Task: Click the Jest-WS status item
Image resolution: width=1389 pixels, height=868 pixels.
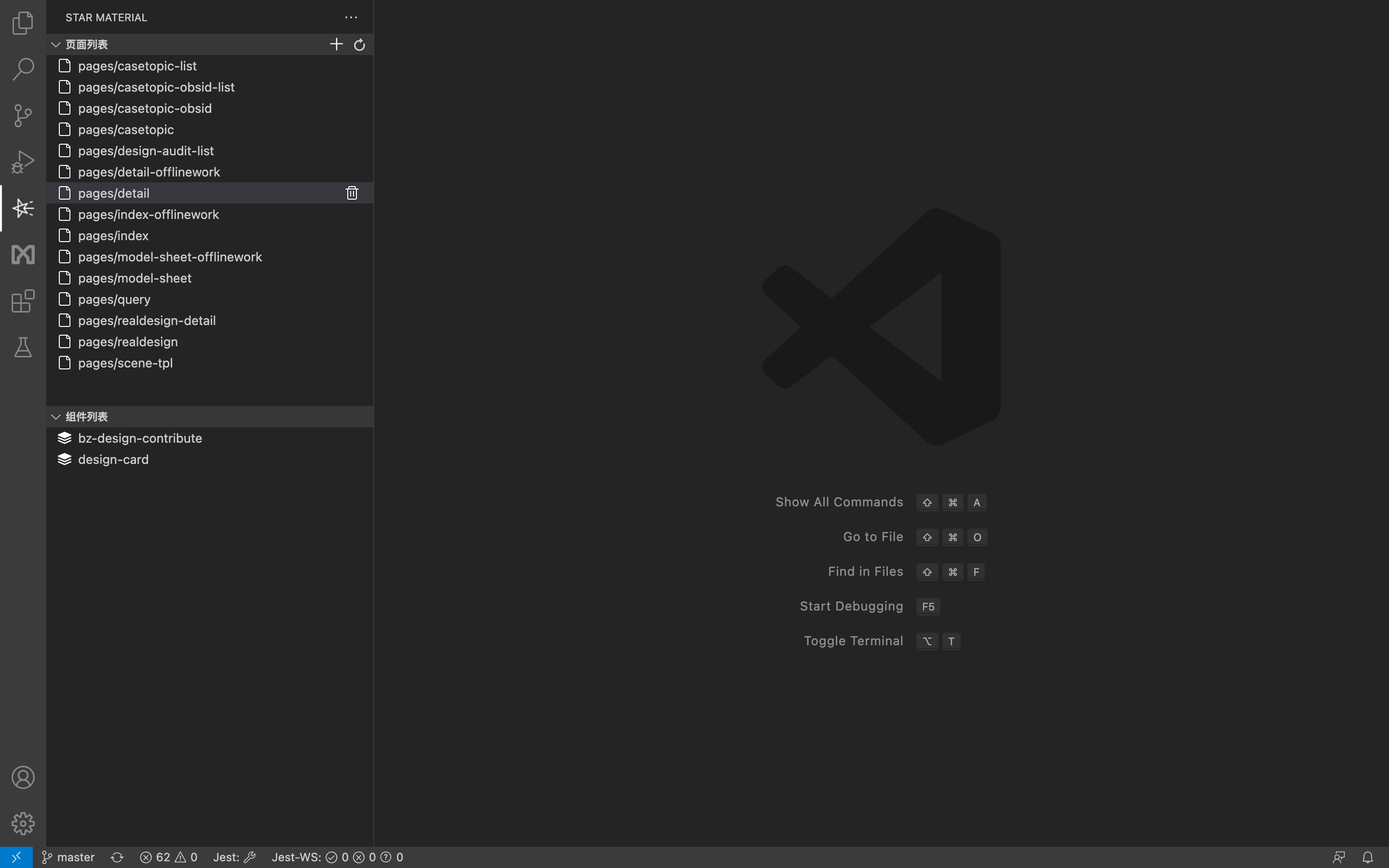Action: point(338,857)
